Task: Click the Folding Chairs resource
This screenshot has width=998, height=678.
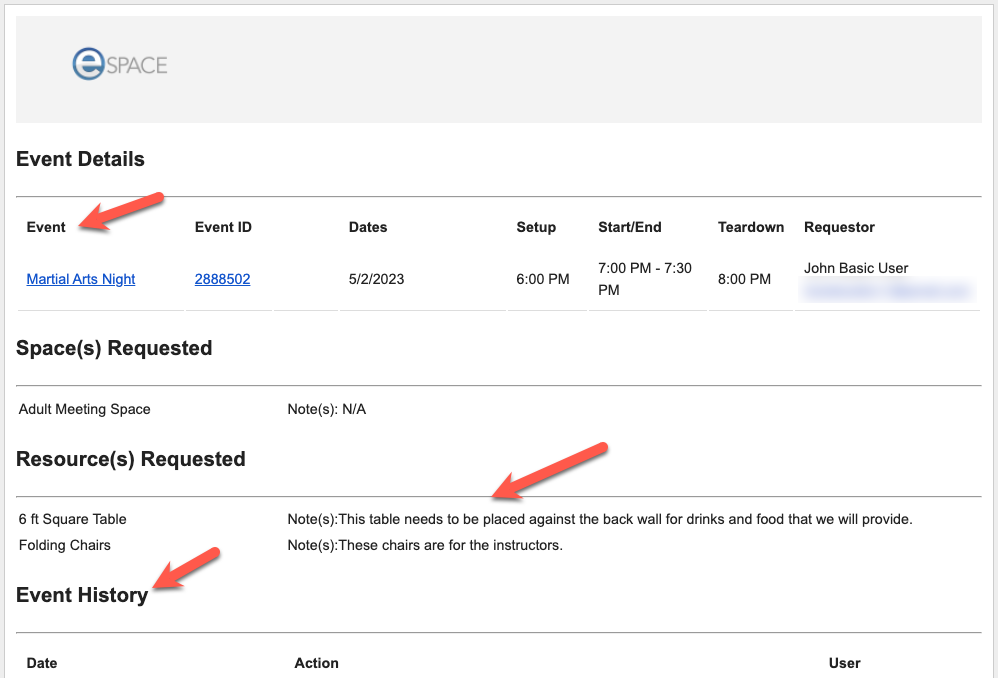Action: (65, 545)
